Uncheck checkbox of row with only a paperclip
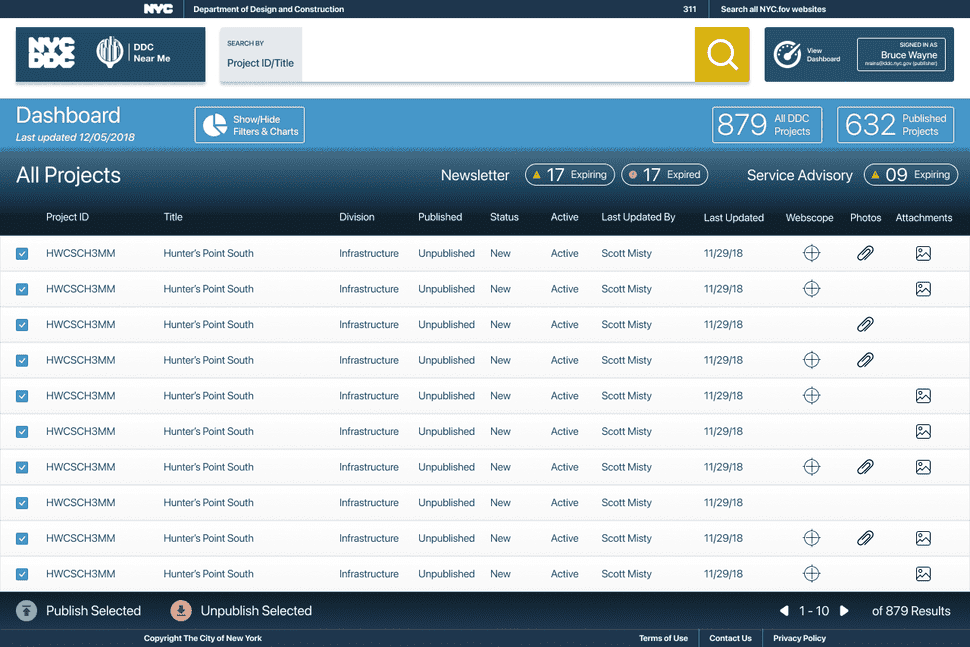Viewport: 970px width, 647px height. pyautogui.click(x=22, y=325)
